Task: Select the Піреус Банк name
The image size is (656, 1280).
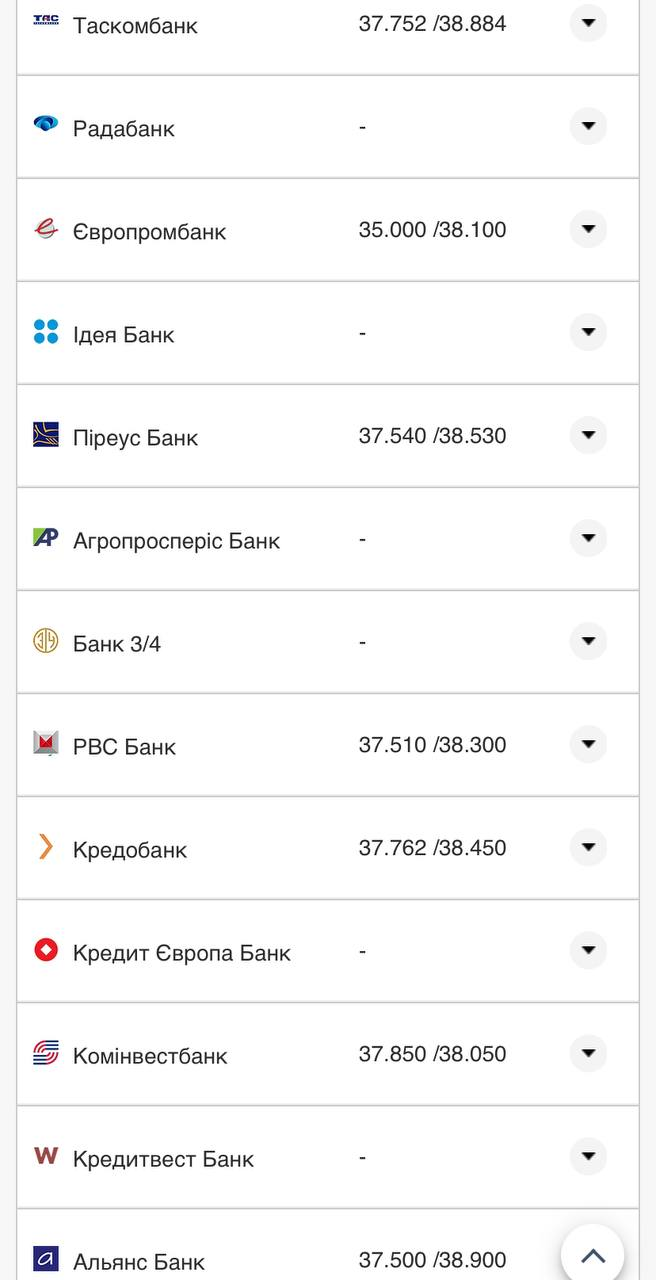Action: tap(135, 438)
